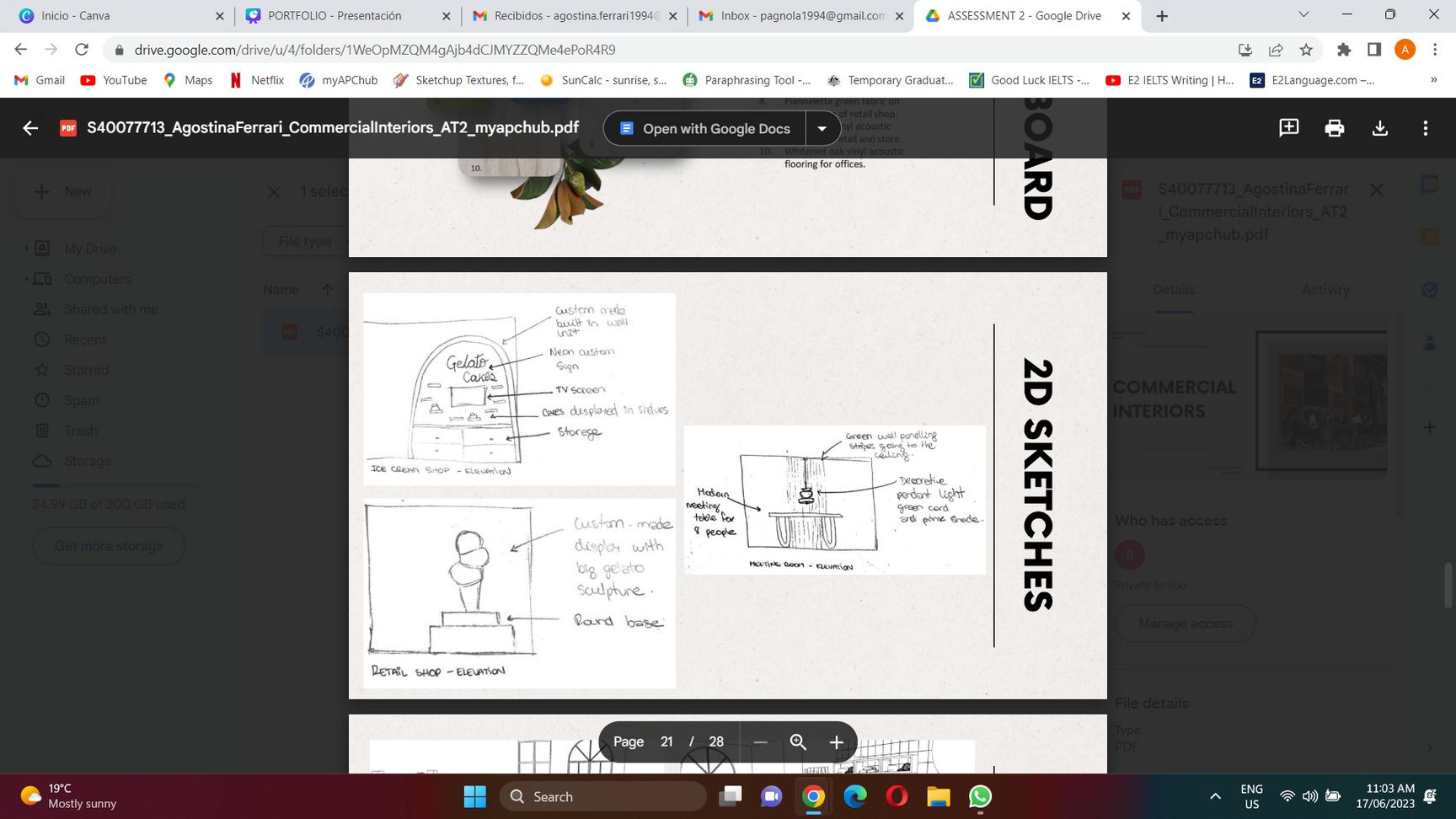Open the Maps bookmark

point(188,80)
